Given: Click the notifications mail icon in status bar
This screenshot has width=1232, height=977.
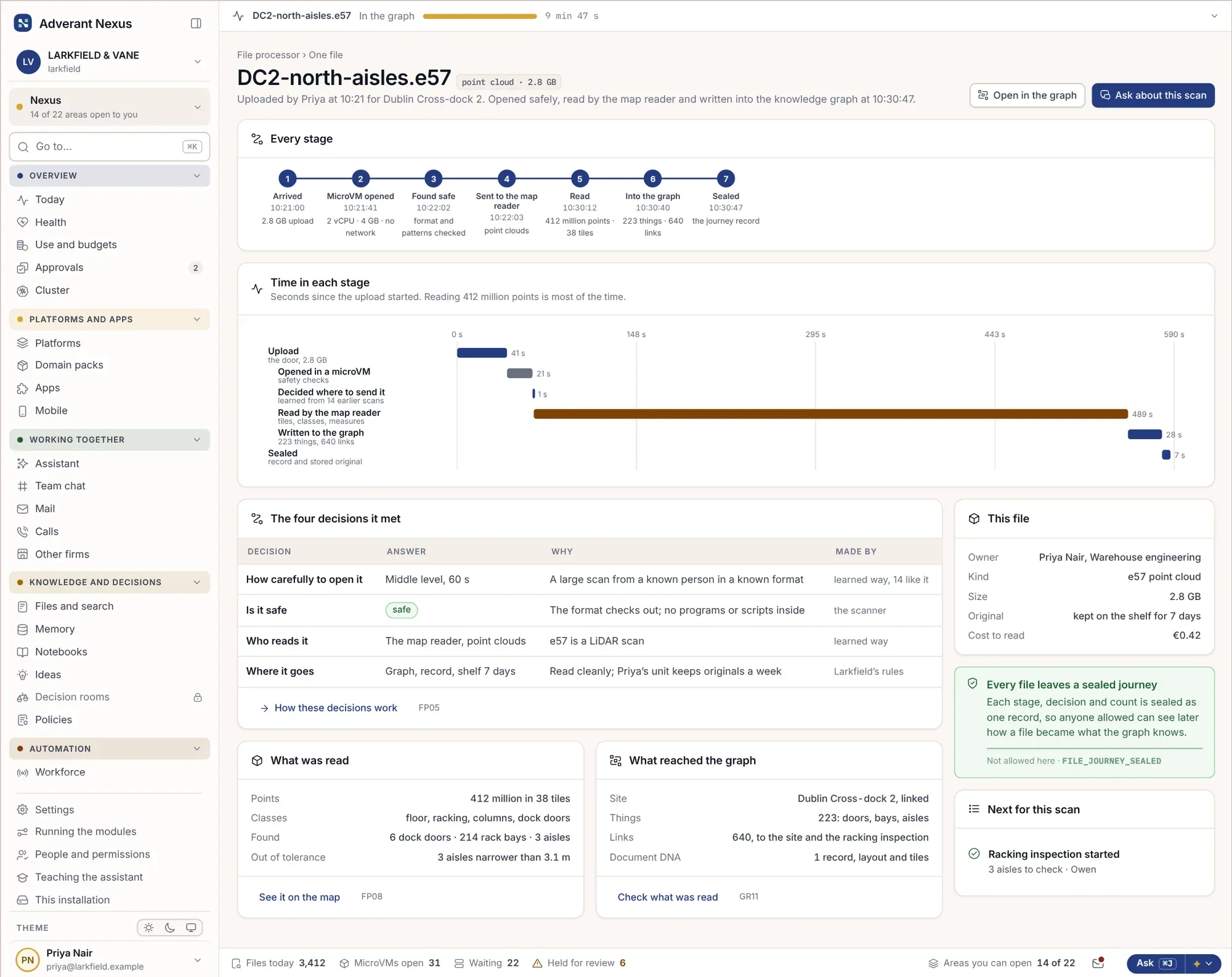Looking at the screenshot, I should pyautogui.click(x=1098, y=963).
